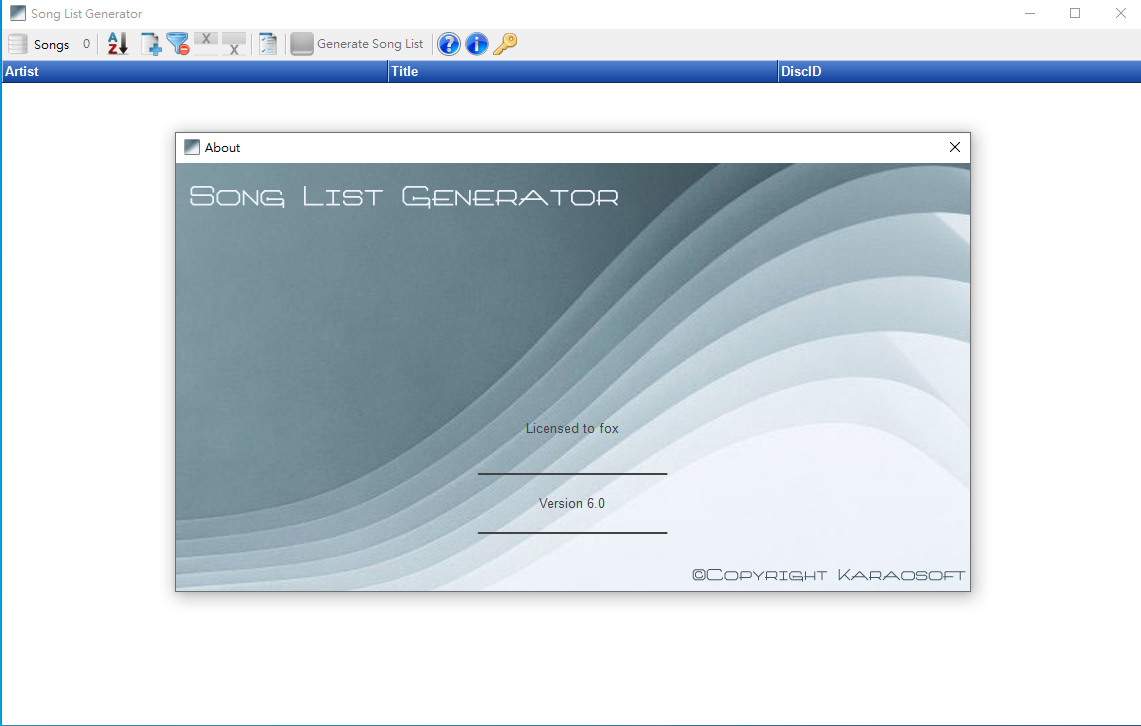Screen dimensions: 1141x726
Task: Click the blue info icon
Action: coord(477,44)
